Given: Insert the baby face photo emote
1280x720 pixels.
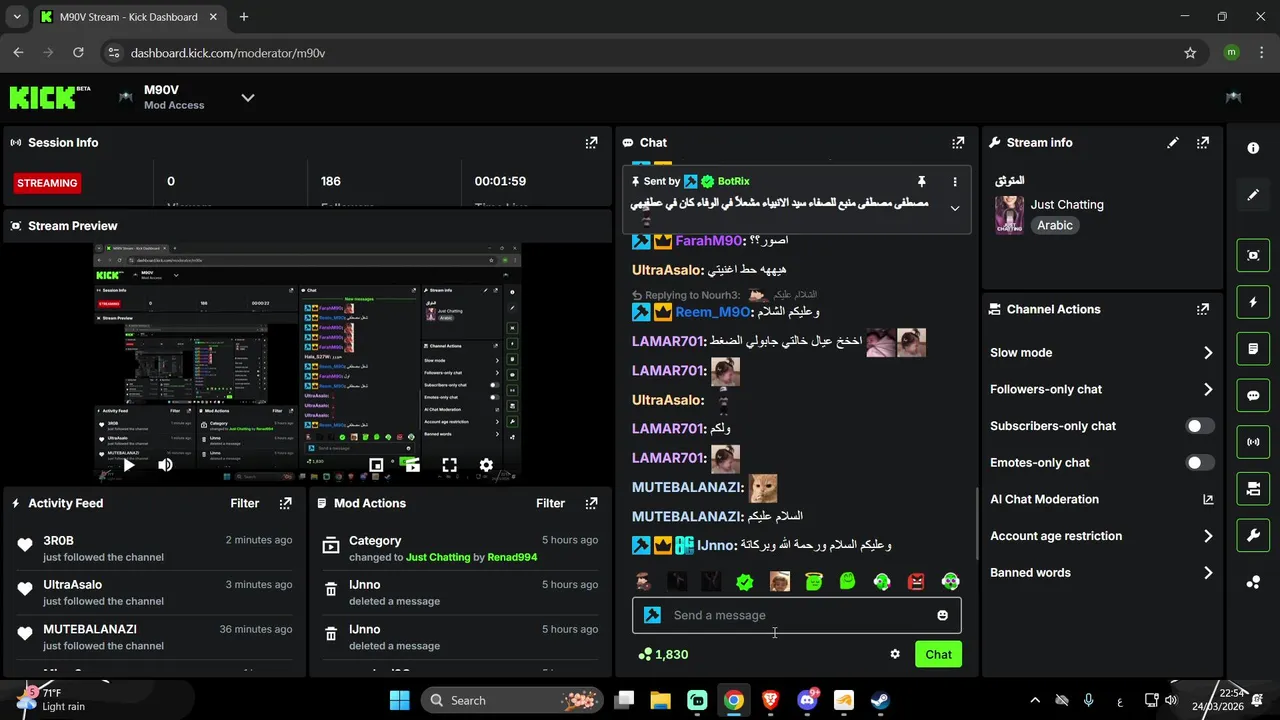Looking at the screenshot, I should [x=780, y=582].
